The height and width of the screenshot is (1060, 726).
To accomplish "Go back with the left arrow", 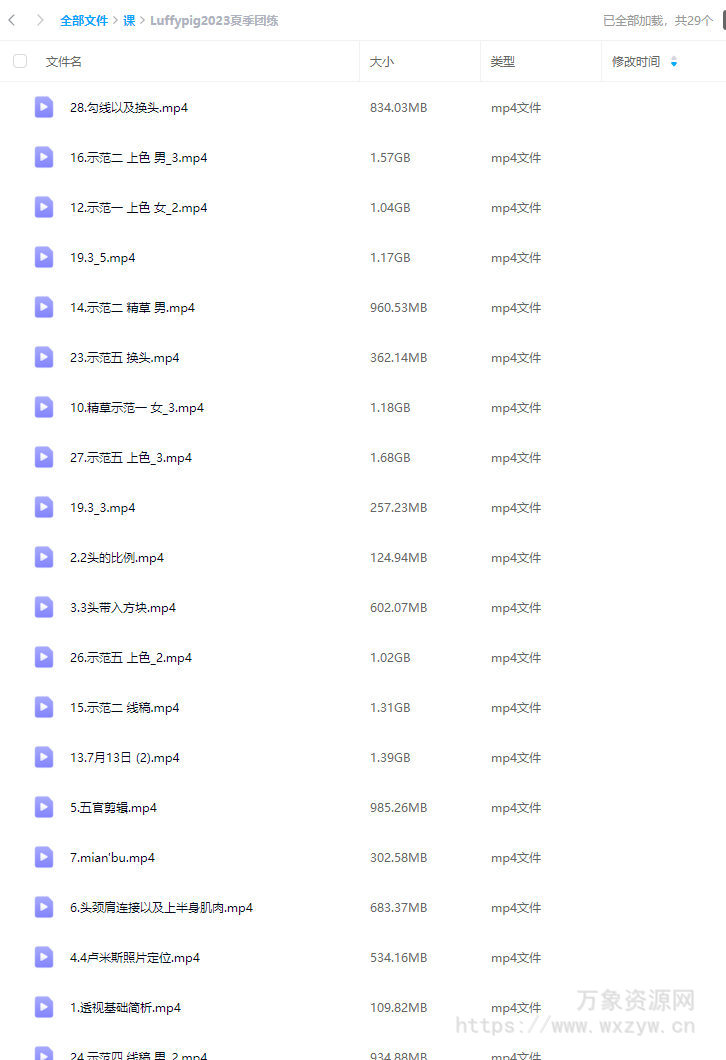I will tap(11, 20).
